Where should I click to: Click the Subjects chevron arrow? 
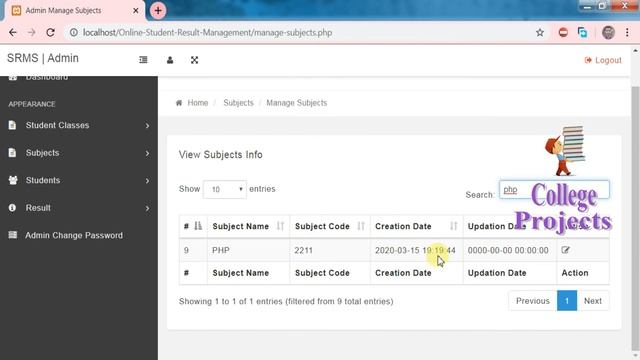coord(147,153)
